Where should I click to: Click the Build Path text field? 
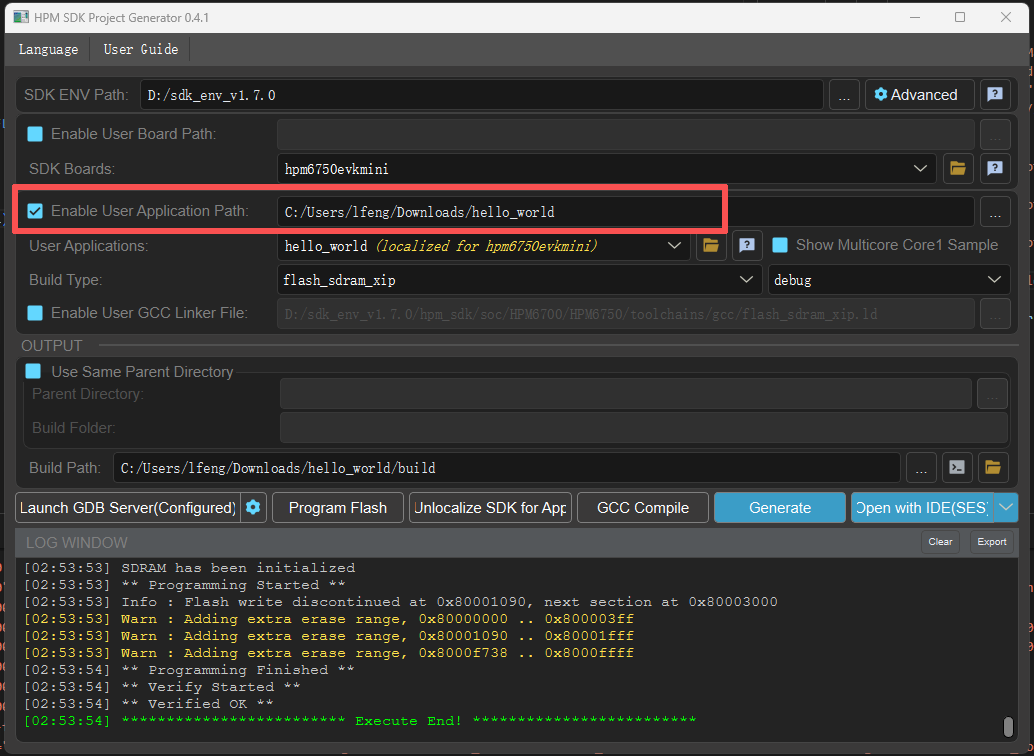pos(506,468)
